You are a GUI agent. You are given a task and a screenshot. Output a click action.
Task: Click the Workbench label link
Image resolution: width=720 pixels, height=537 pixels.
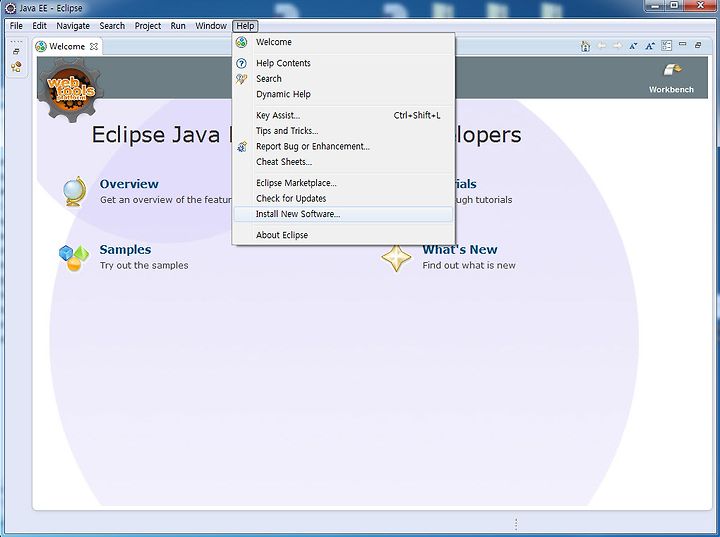tap(671, 90)
